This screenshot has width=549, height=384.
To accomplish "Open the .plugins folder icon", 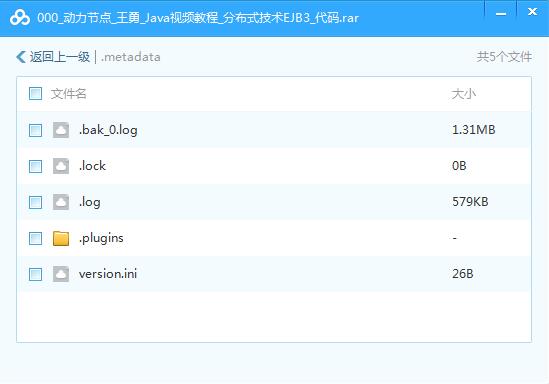I will 61,238.
